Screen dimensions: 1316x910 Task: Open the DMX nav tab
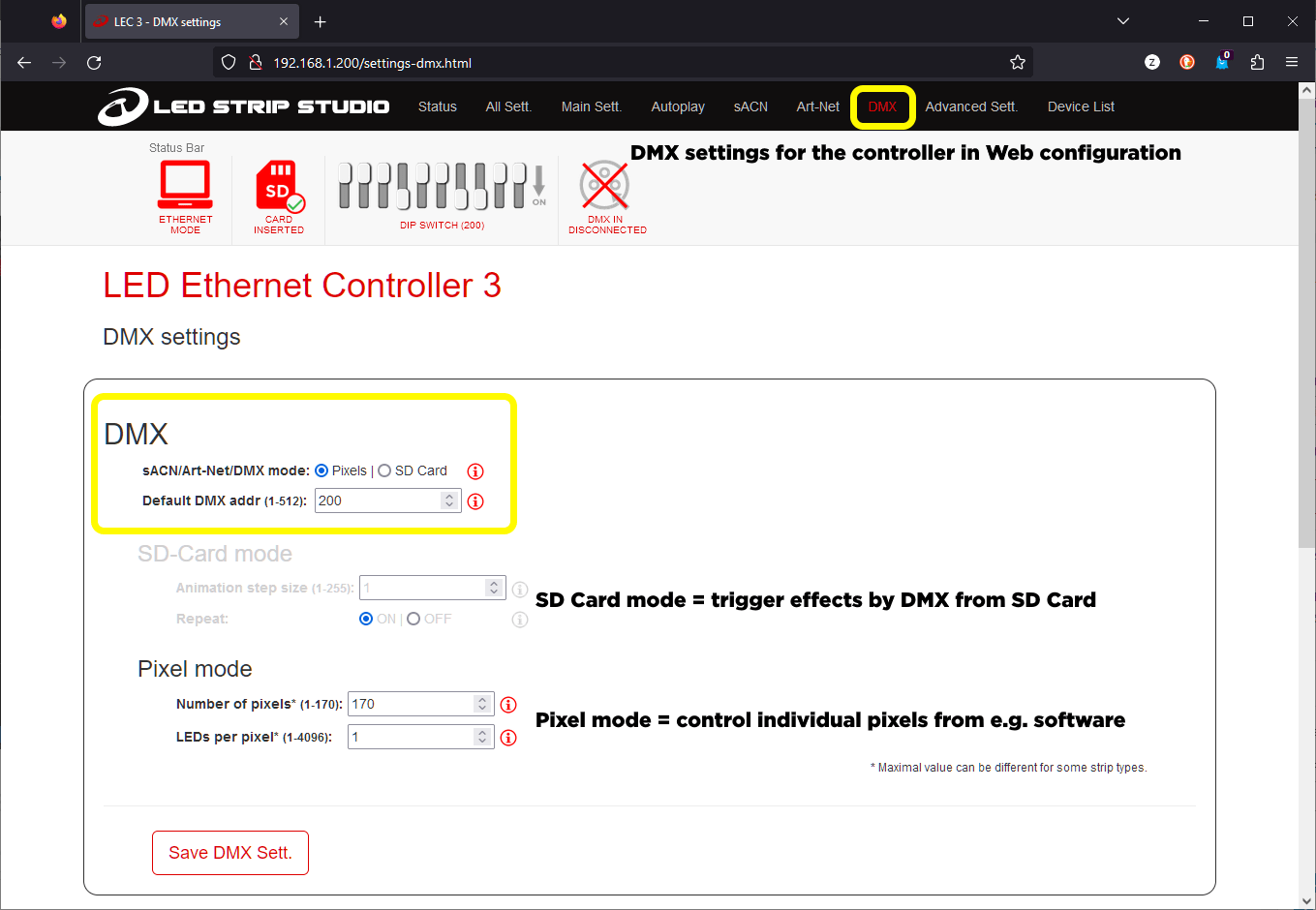[x=882, y=106]
